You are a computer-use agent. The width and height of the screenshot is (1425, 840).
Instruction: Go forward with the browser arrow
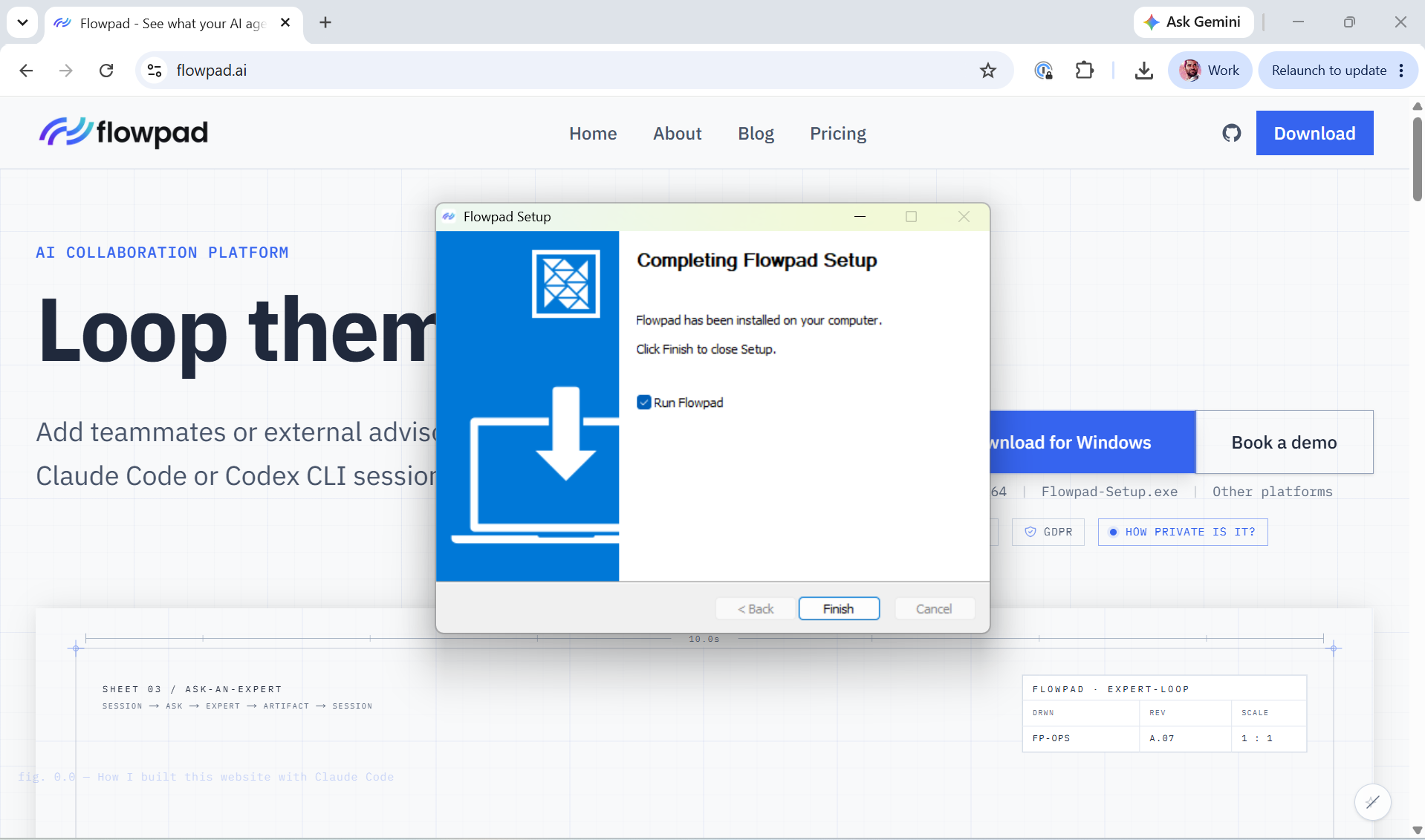(x=66, y=71)
